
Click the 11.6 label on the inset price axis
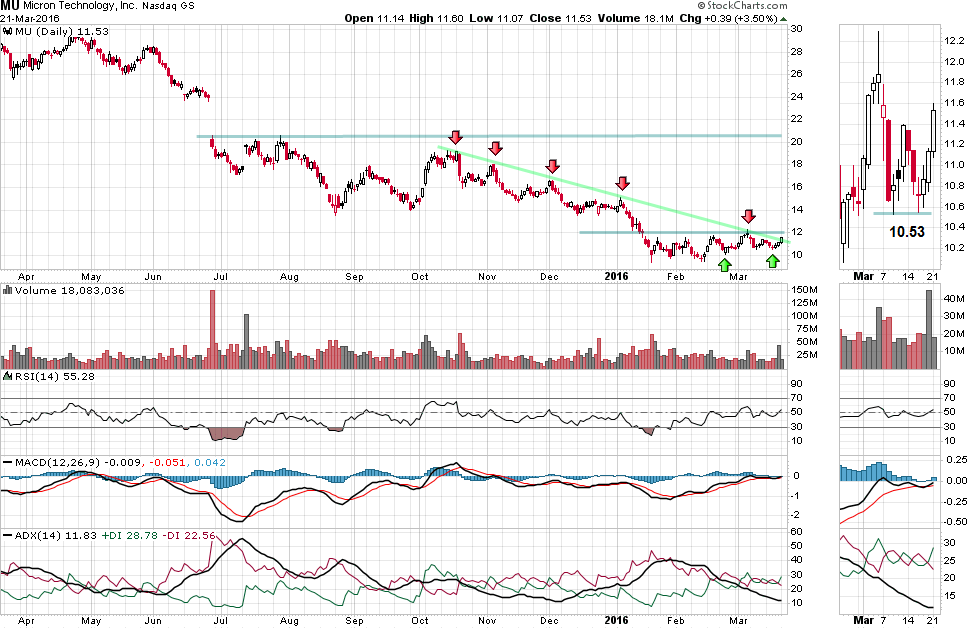click(953, 103)
